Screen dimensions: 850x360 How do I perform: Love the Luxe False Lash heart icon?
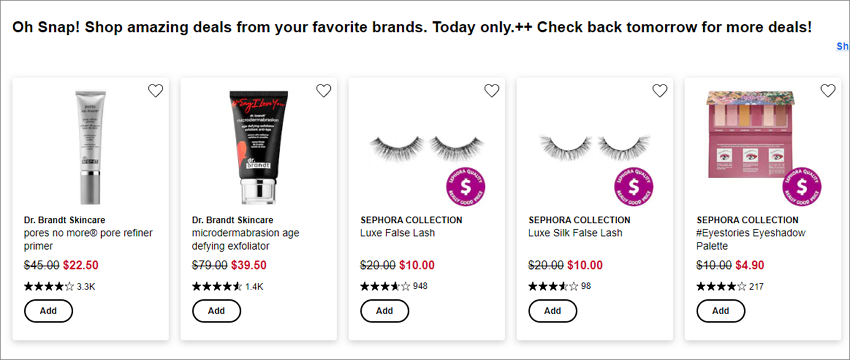pos(492,91)
